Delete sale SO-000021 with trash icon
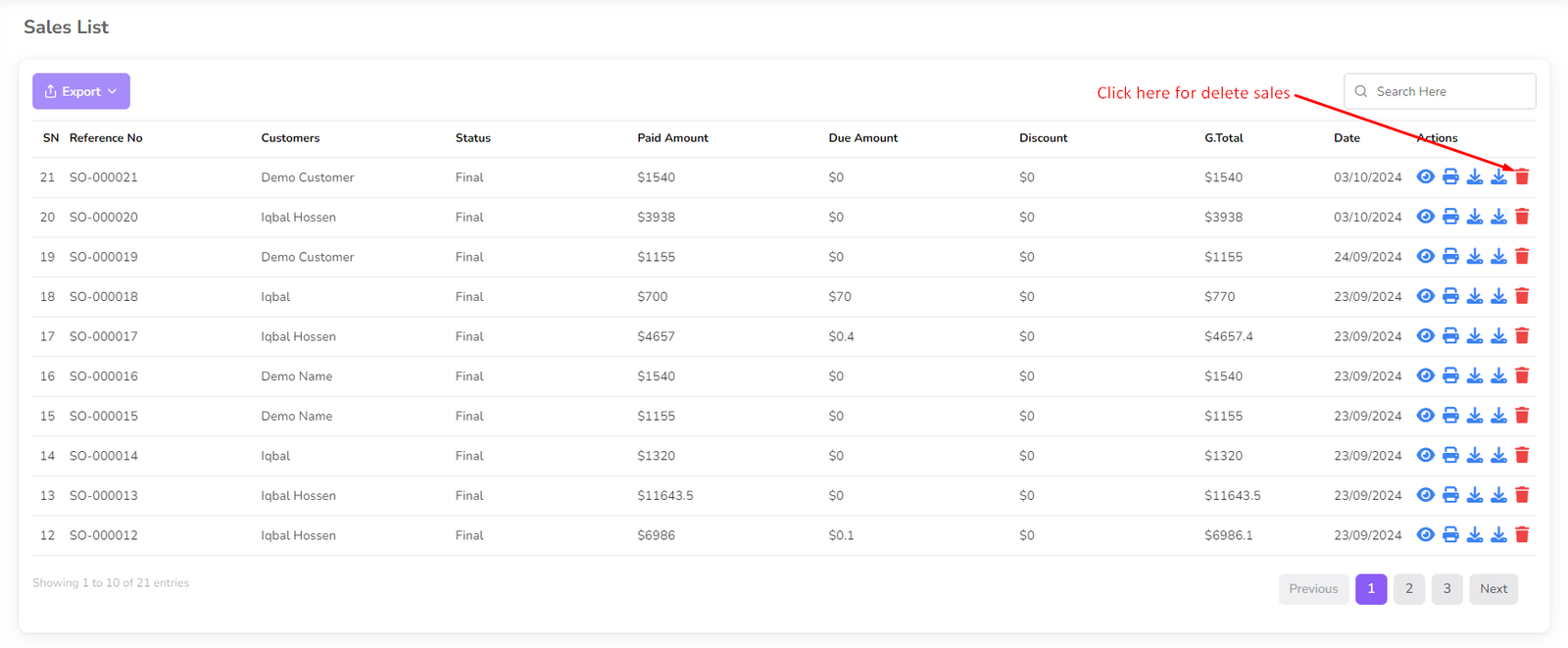 1522,177
